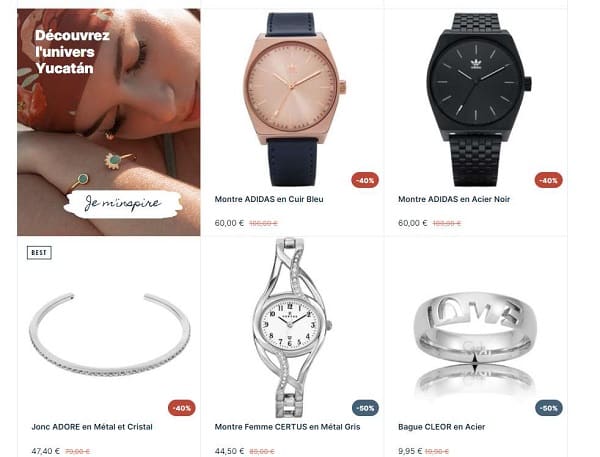Click 'Montre ADIDAS en Cuir Bleu' title

[x=269, y=199]
